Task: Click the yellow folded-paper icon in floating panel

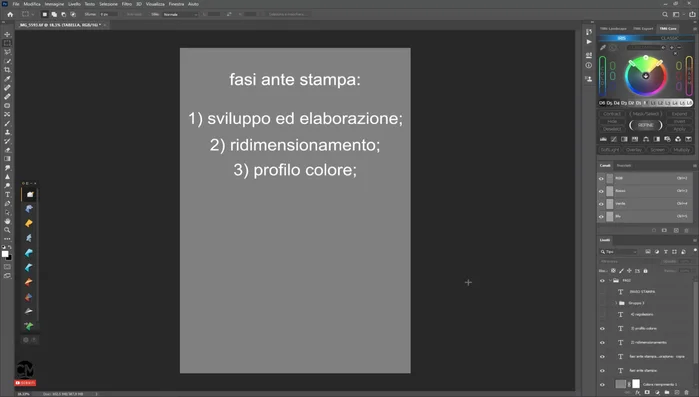Action: 29,223
